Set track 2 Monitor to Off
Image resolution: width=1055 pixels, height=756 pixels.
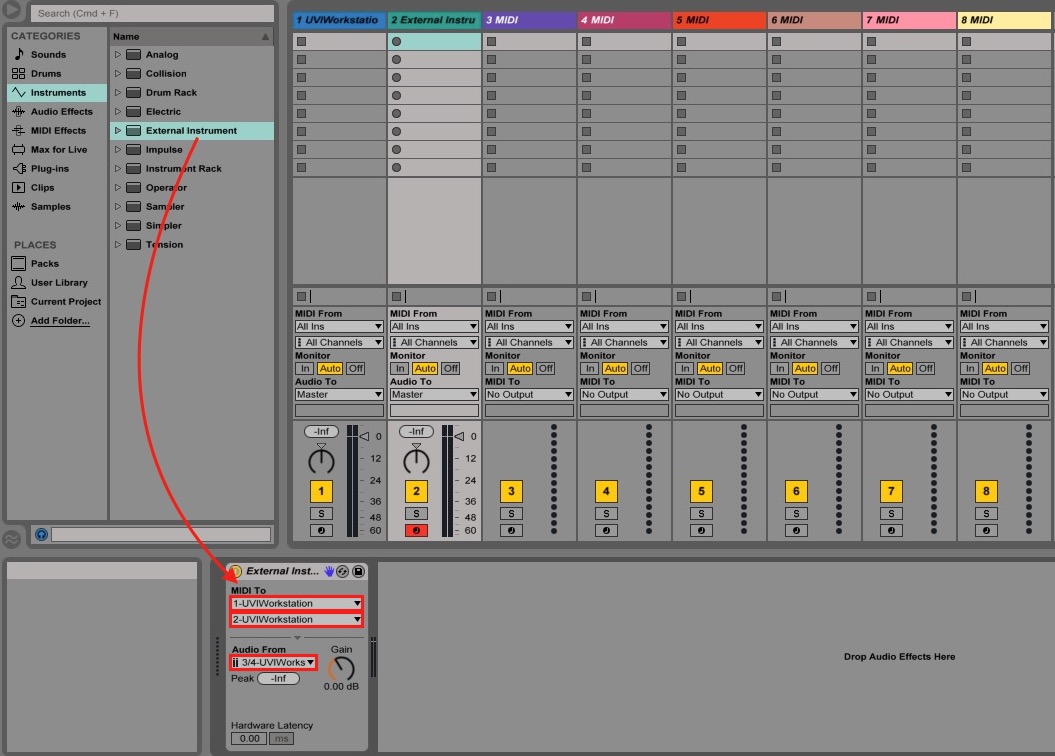click(x=451, y=369)
